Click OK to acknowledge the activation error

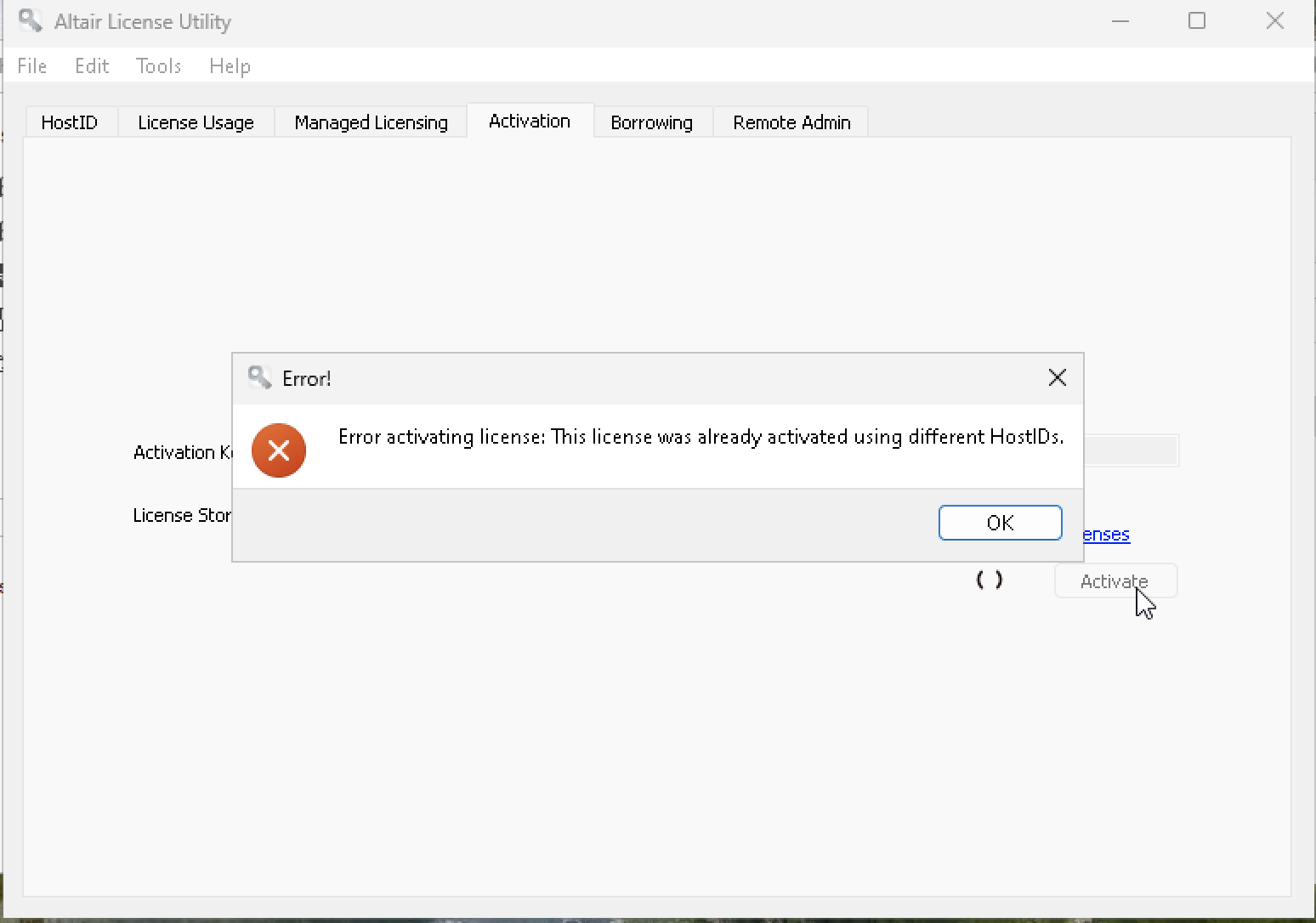point(1000,522)
